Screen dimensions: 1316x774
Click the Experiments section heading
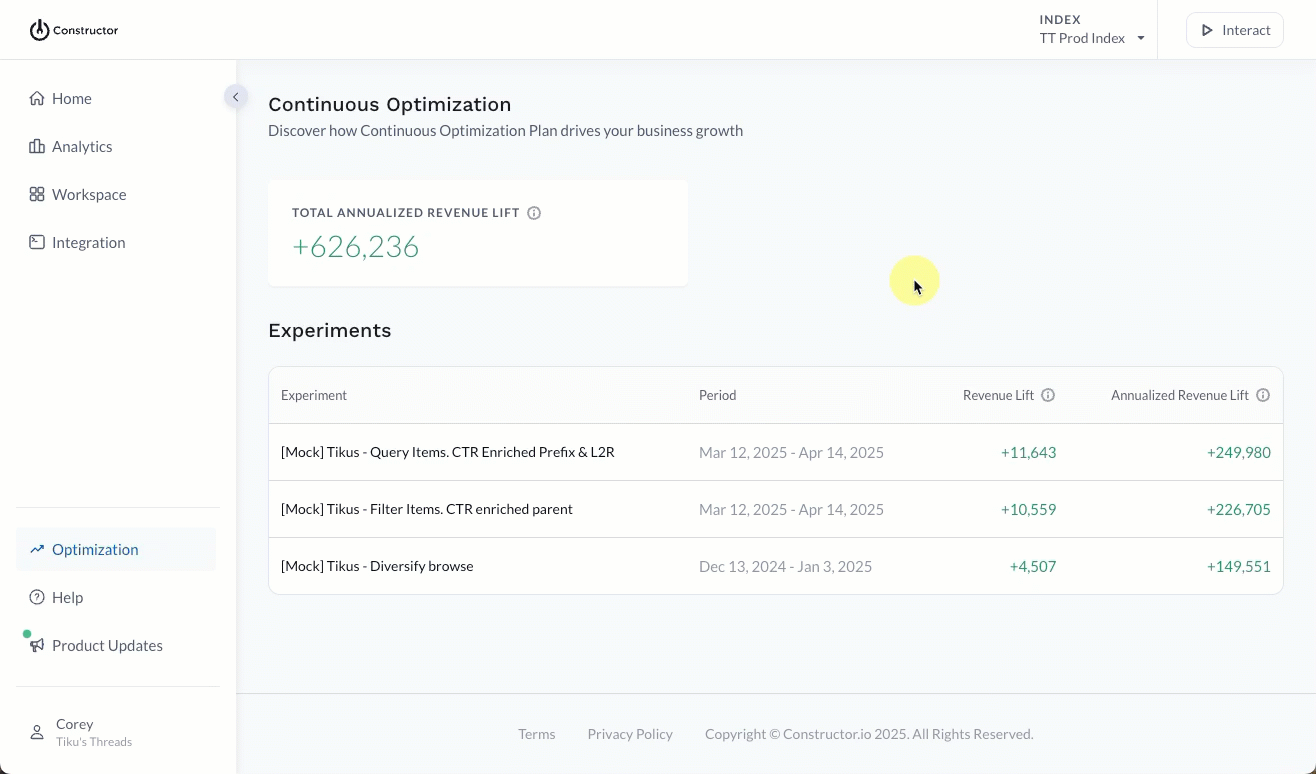point(329,330)
